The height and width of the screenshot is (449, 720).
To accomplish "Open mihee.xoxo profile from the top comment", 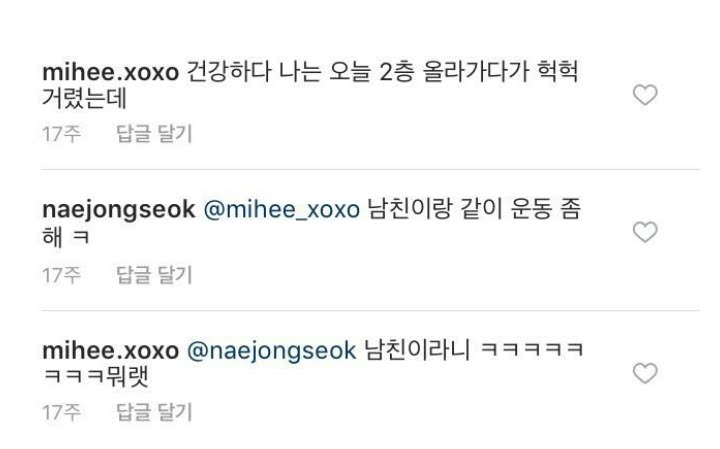I will tap(110, 72).
